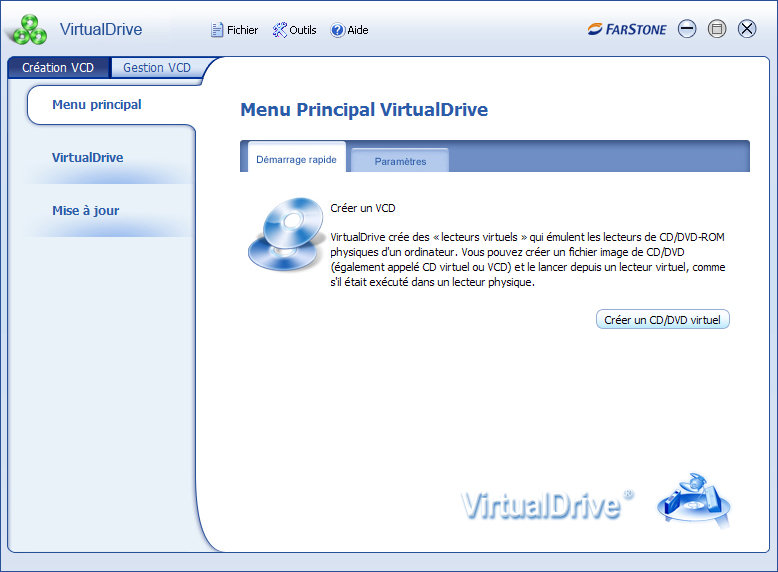Click the stacked CD discs icon
Screen dimensions: 778x572
pos(286,234)
